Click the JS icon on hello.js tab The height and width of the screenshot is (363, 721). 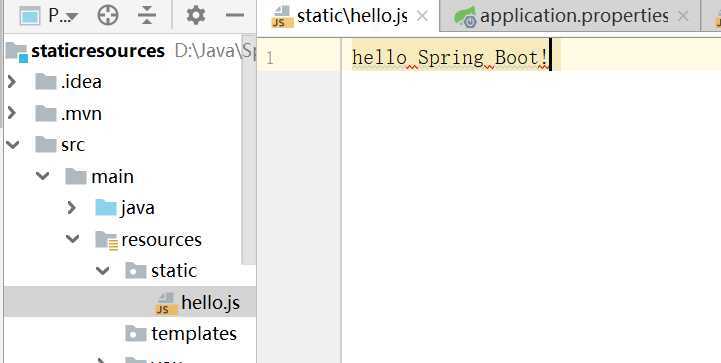(282, 17)
